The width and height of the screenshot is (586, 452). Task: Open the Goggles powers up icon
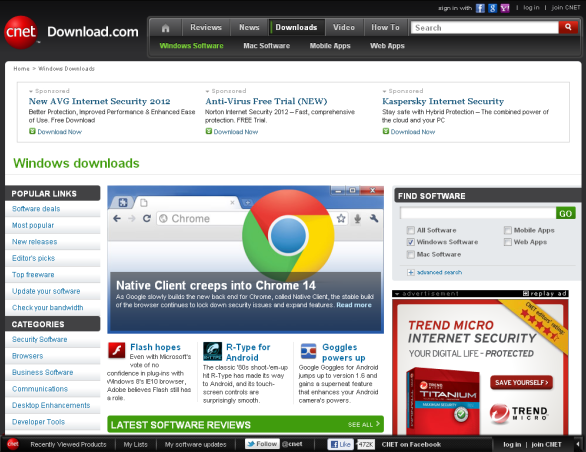pyautogui.click(x=308, y=351)
